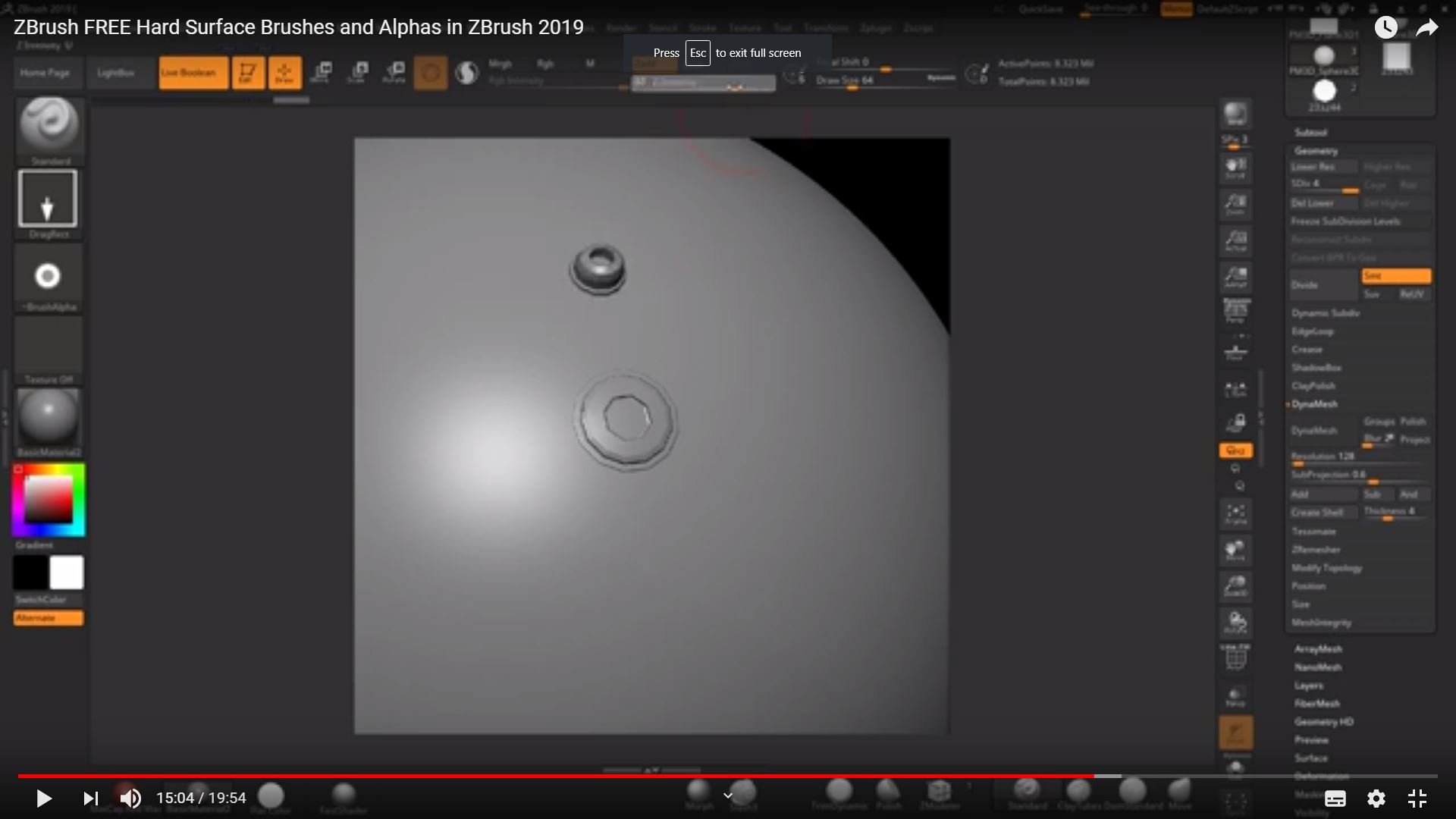This screenshot has height=819, width=1456.
Task: Activate the Move transform tool
Action: (322, 73)
